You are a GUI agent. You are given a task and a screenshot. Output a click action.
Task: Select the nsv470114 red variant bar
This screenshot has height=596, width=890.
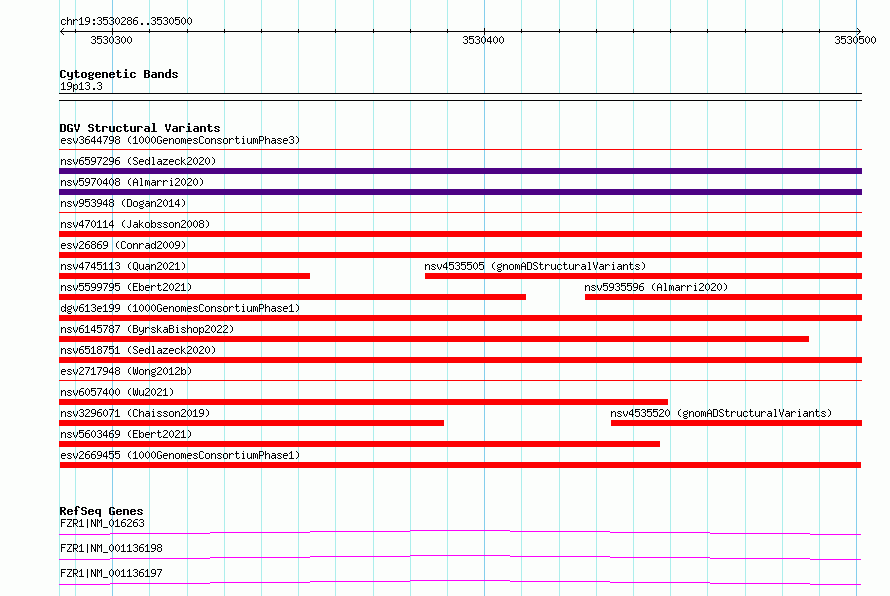pos(460,234)
